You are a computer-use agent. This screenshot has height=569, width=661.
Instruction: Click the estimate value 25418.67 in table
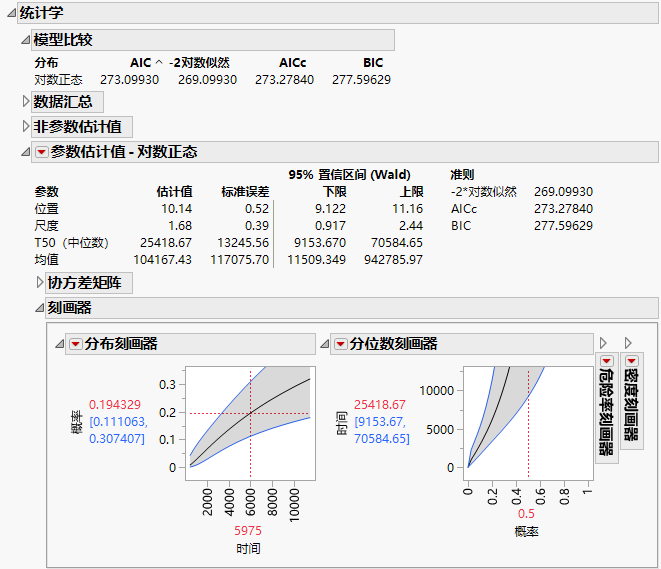(166, 243)
